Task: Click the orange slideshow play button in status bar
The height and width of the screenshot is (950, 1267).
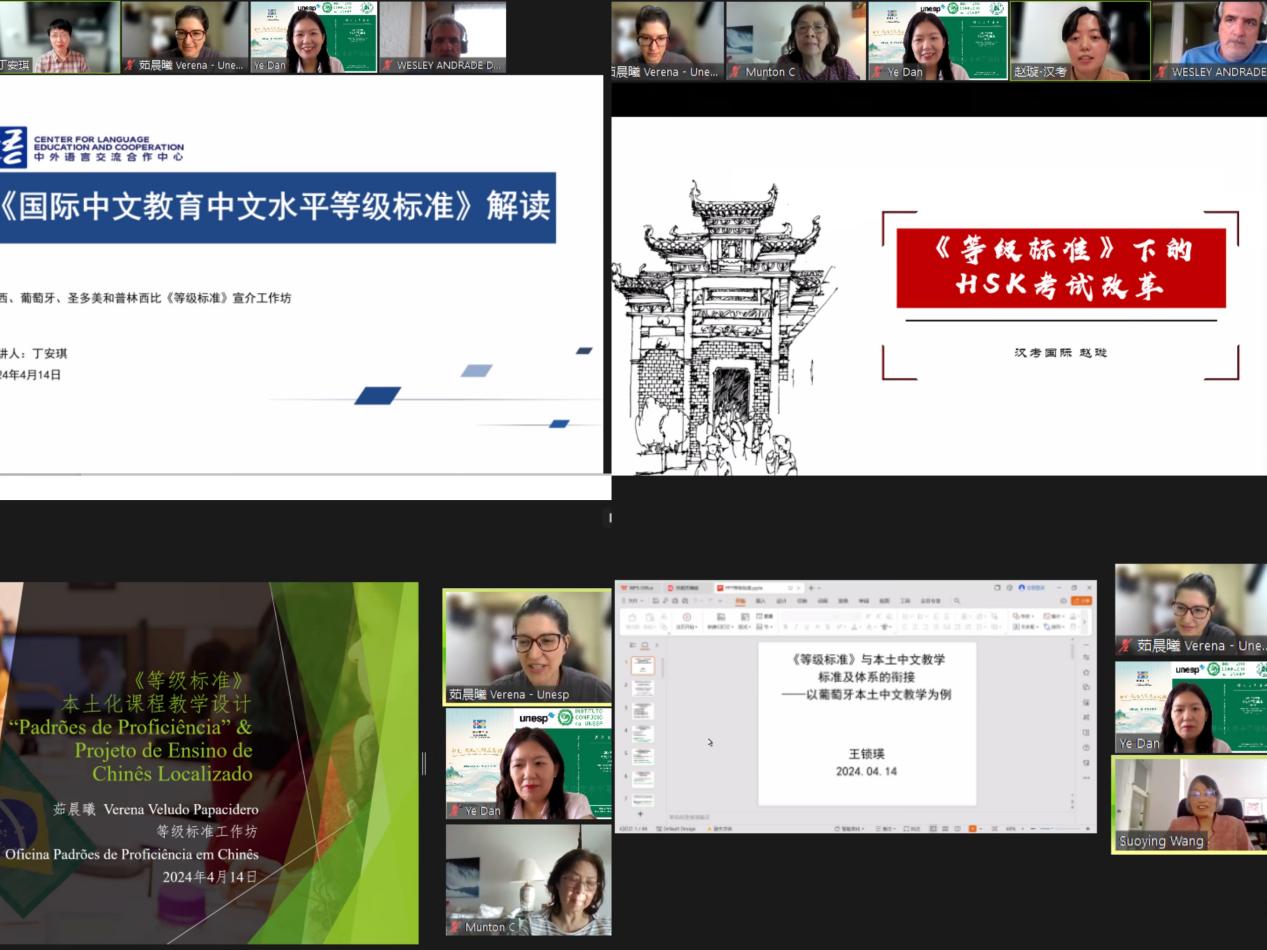Action: point(972,829)
